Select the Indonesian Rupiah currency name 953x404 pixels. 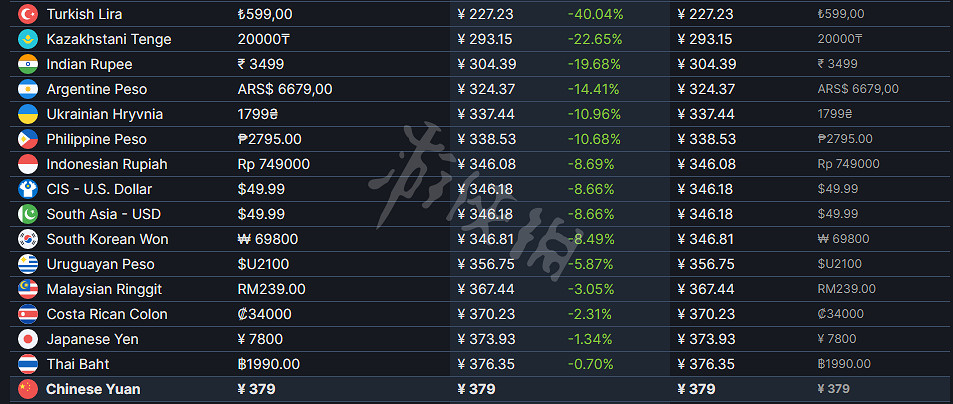click(x=107, y=164)
